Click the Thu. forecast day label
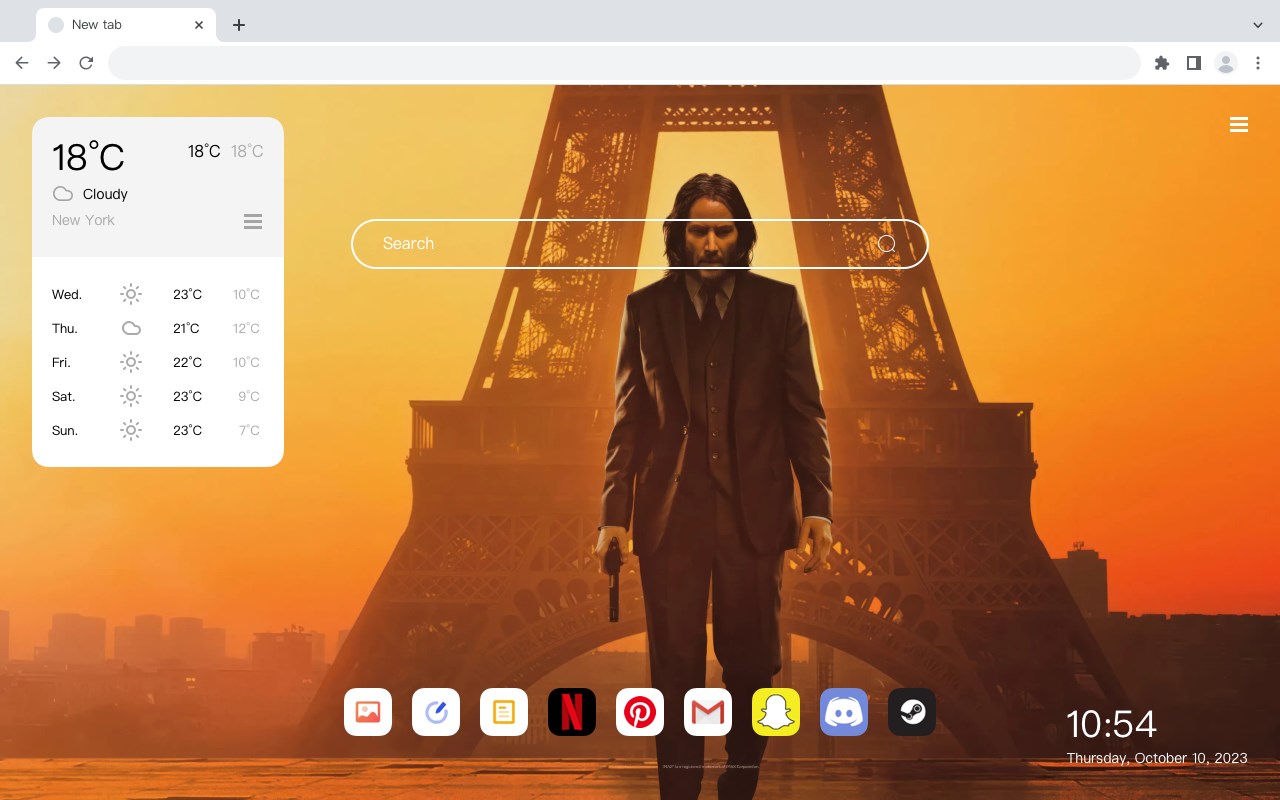The image size is (1280, 800). (x=65, y=328)
